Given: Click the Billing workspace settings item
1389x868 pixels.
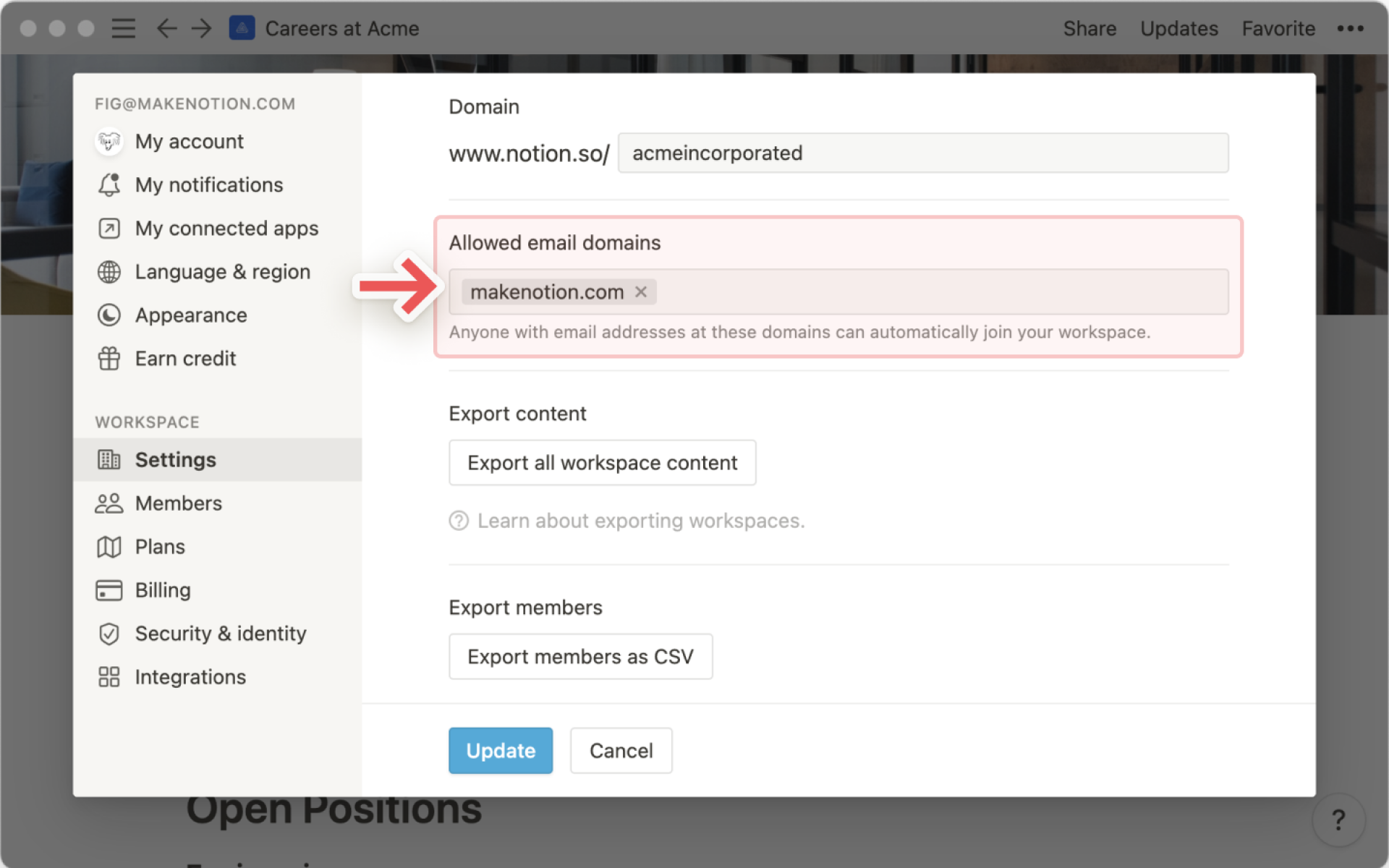Looking at the screenshot, I should pos(163,590).
